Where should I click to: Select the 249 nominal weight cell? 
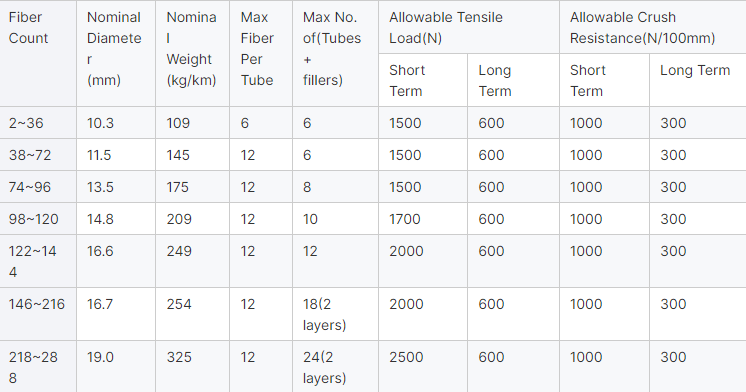point(192,261)
